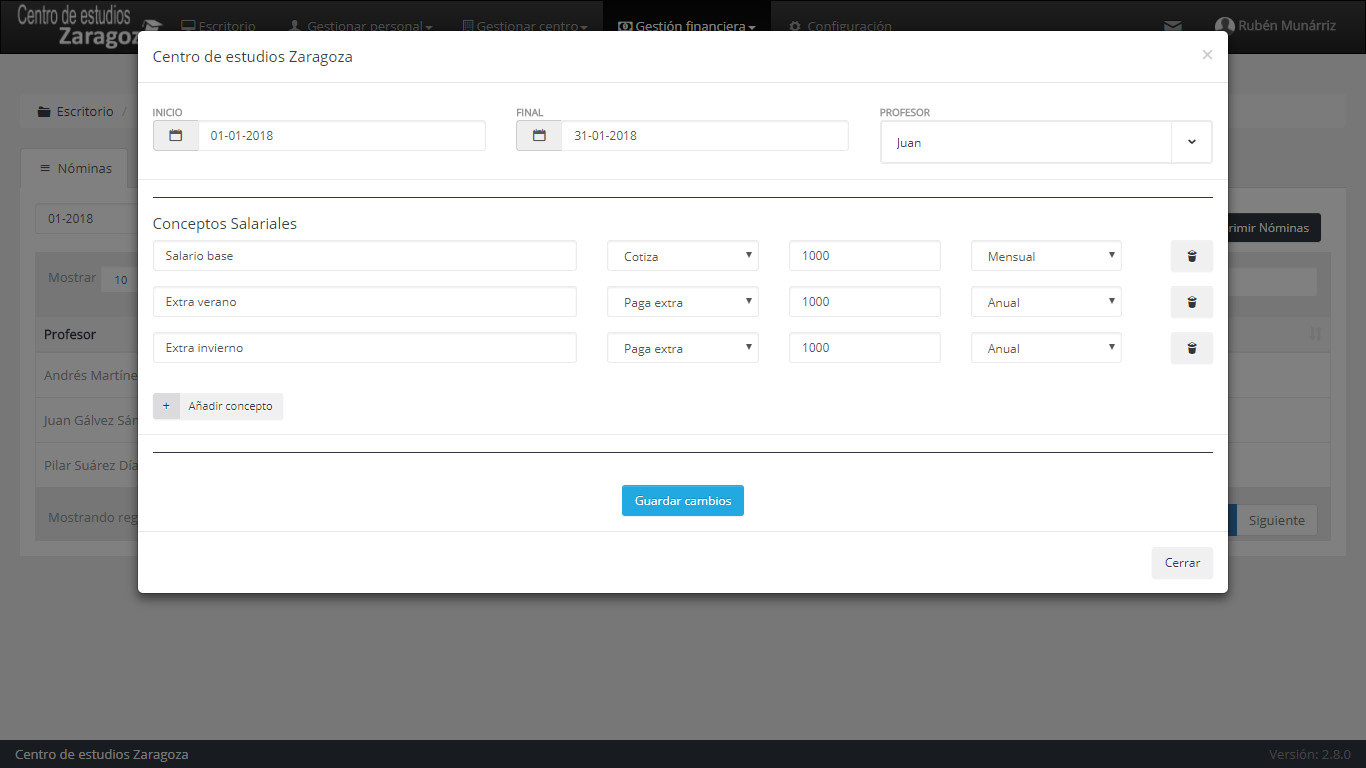The height and width of the screenshot is (768, 1366).
Task: Click the Centro de estudios Zaragoza modal title
Action: 252,57
